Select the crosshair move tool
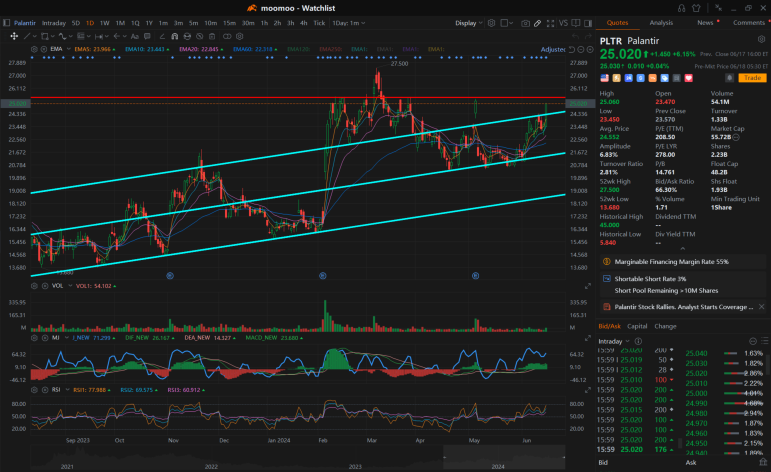Viewport: 771px width, 472px height. [14, 36]
